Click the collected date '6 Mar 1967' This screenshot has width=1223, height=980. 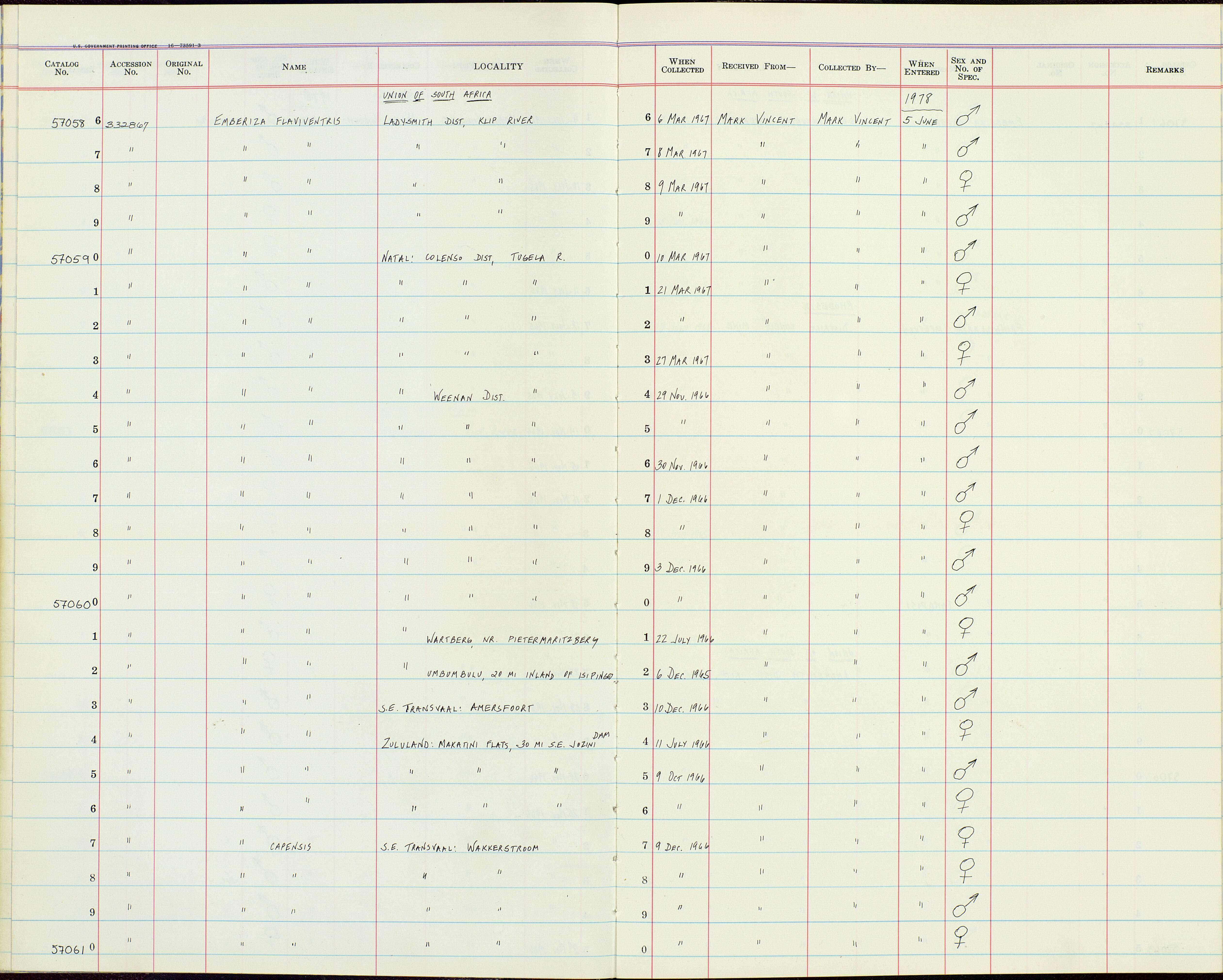point(684,120)
